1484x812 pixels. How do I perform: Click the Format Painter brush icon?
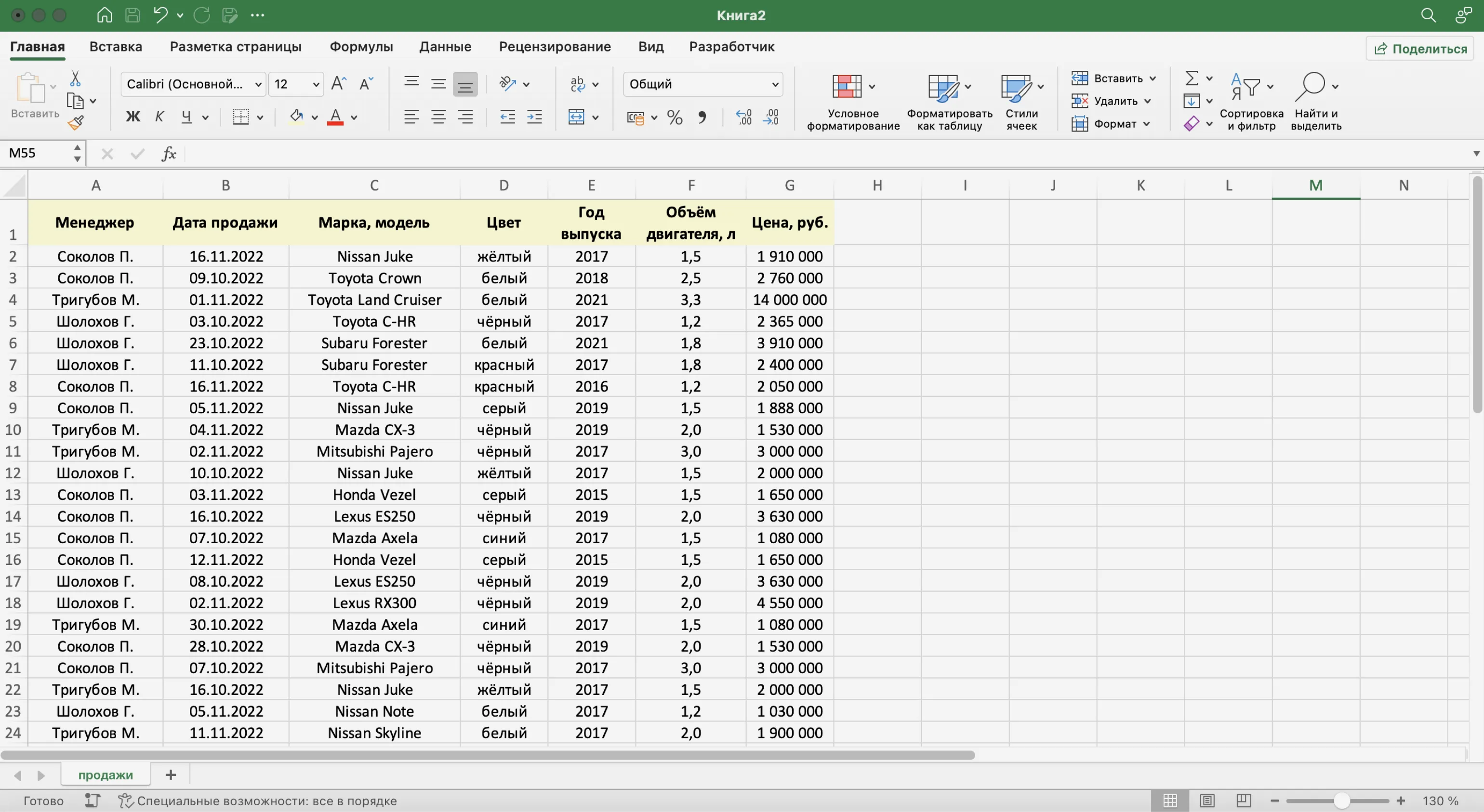76,122
